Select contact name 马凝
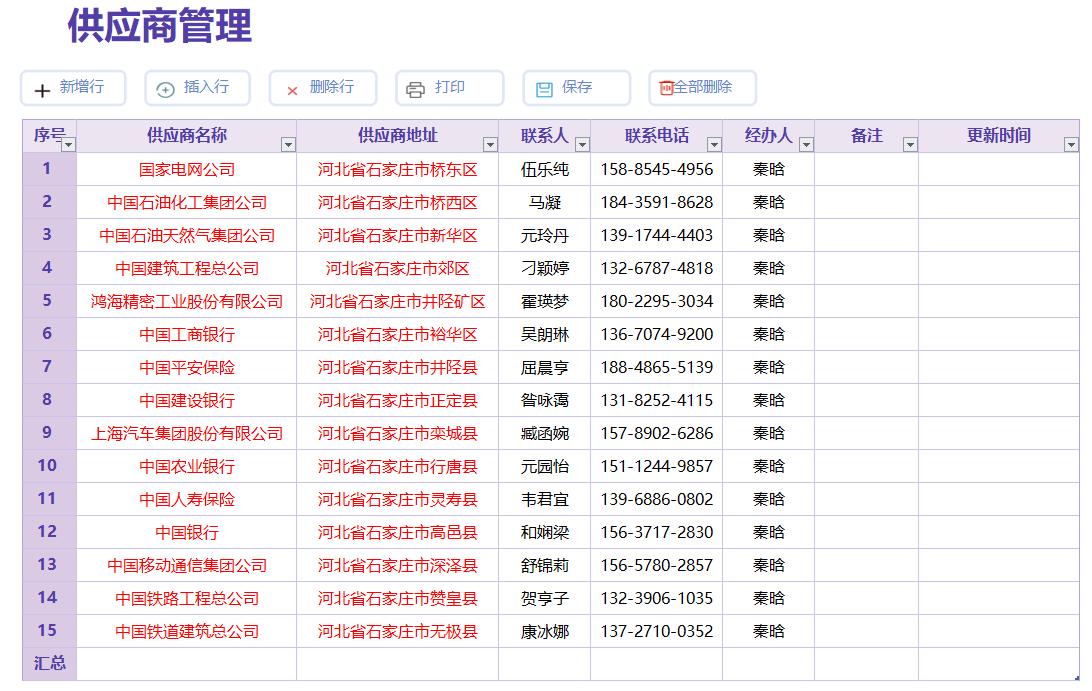1092x691 pixels. (545, 203)
